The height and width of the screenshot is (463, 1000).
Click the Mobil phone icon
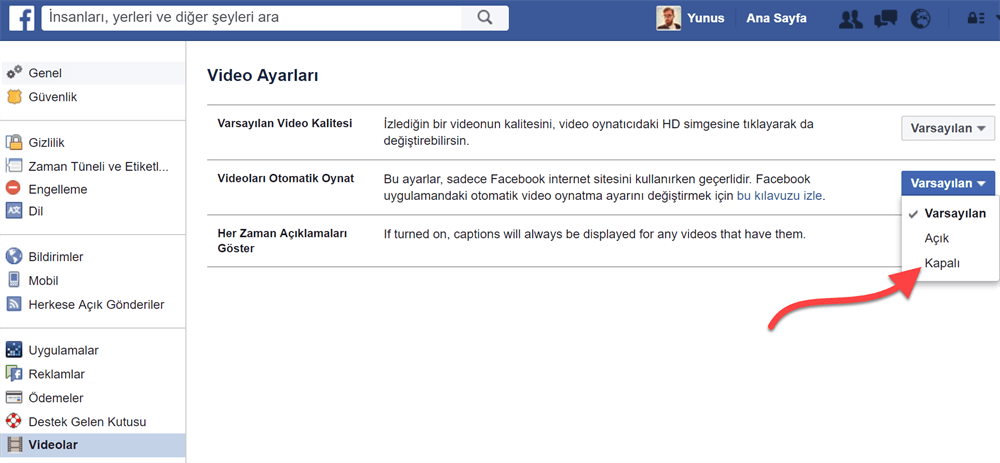point(14,280)
